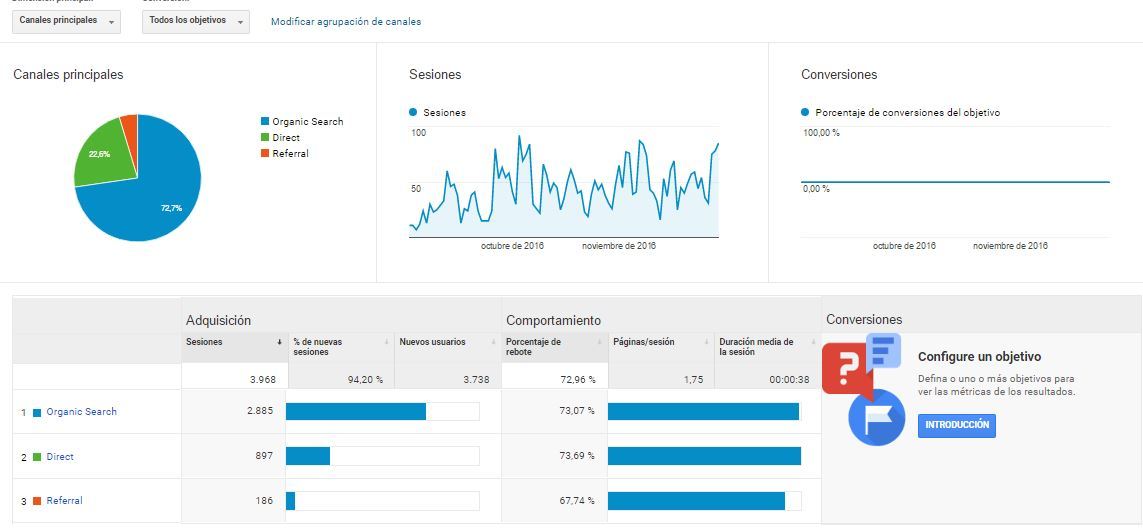Click the Direct legend entry

(280, 138)
